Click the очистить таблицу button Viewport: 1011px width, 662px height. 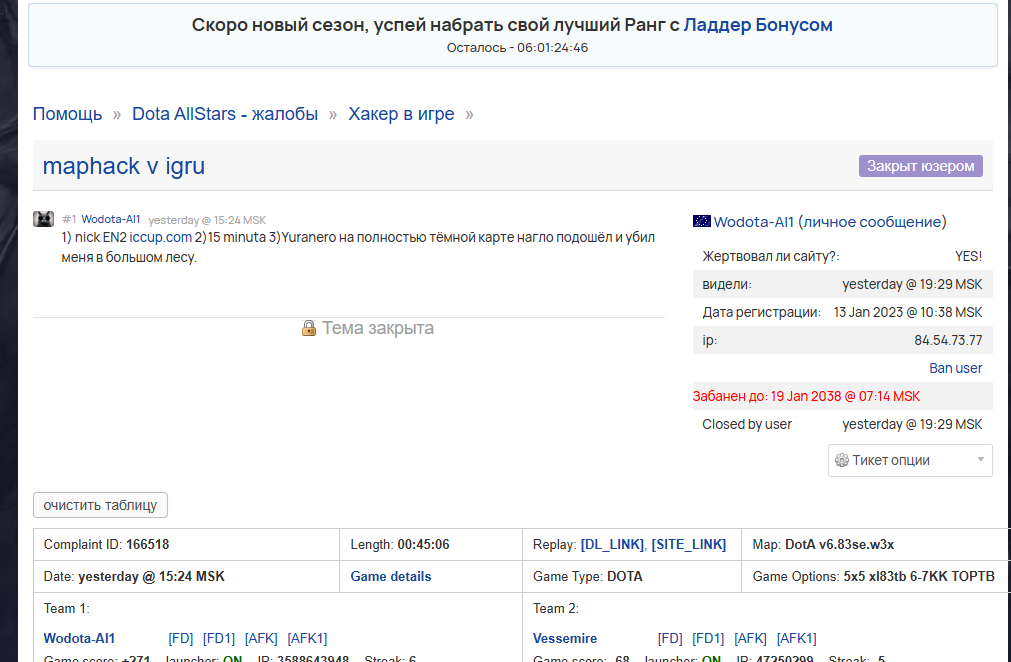coord(101,505)
